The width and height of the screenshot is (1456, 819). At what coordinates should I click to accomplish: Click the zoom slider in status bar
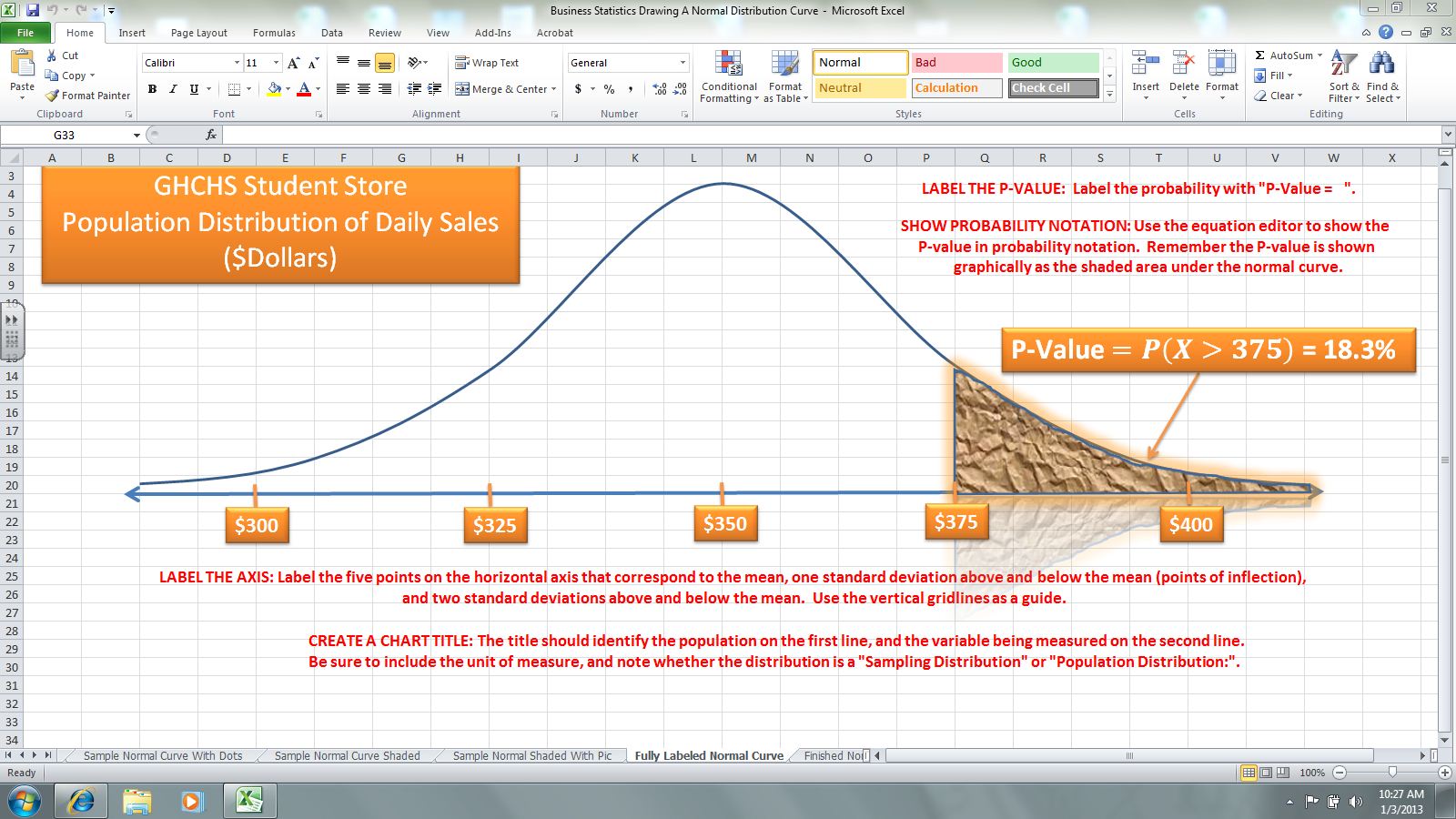[x=1391, y=773]
